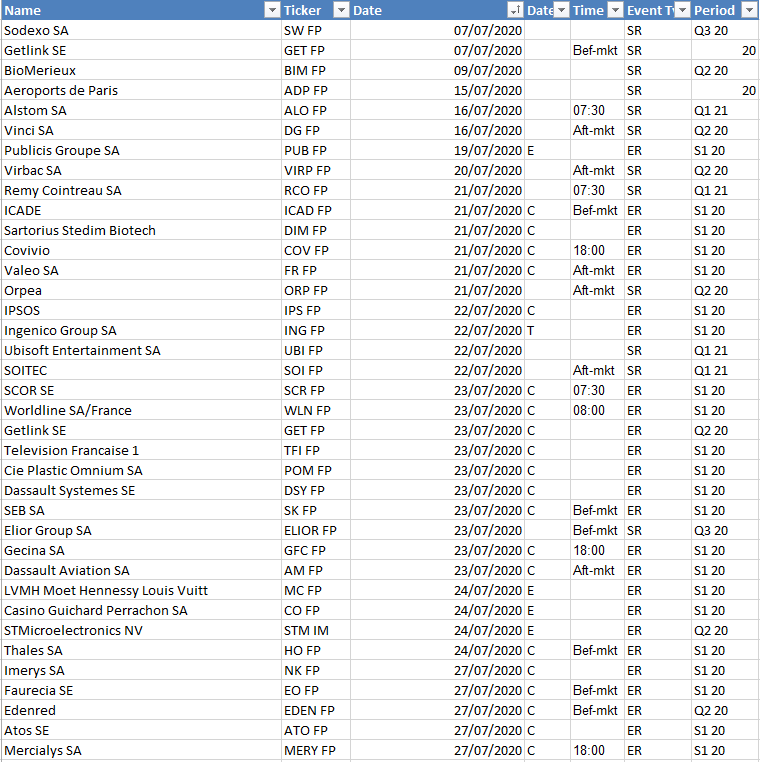This screenshot has width=760, height=762.
Task: Select the Ingenico Group SA cell
Action: [x=141, y=330]
